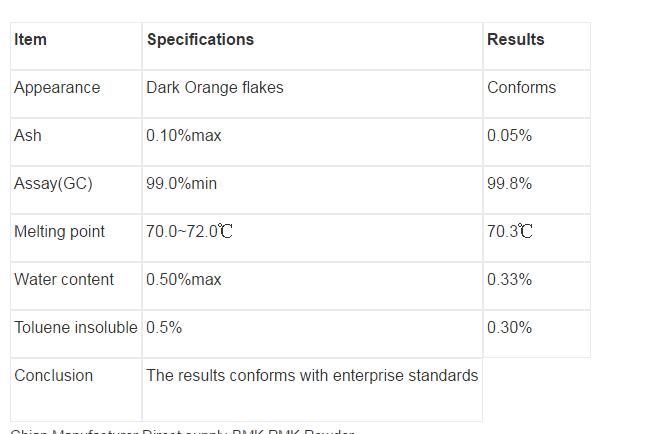668x434 pixels.
Task: Select the "Toluene insoluble" item cell
Action: click(x=76, y=328)
